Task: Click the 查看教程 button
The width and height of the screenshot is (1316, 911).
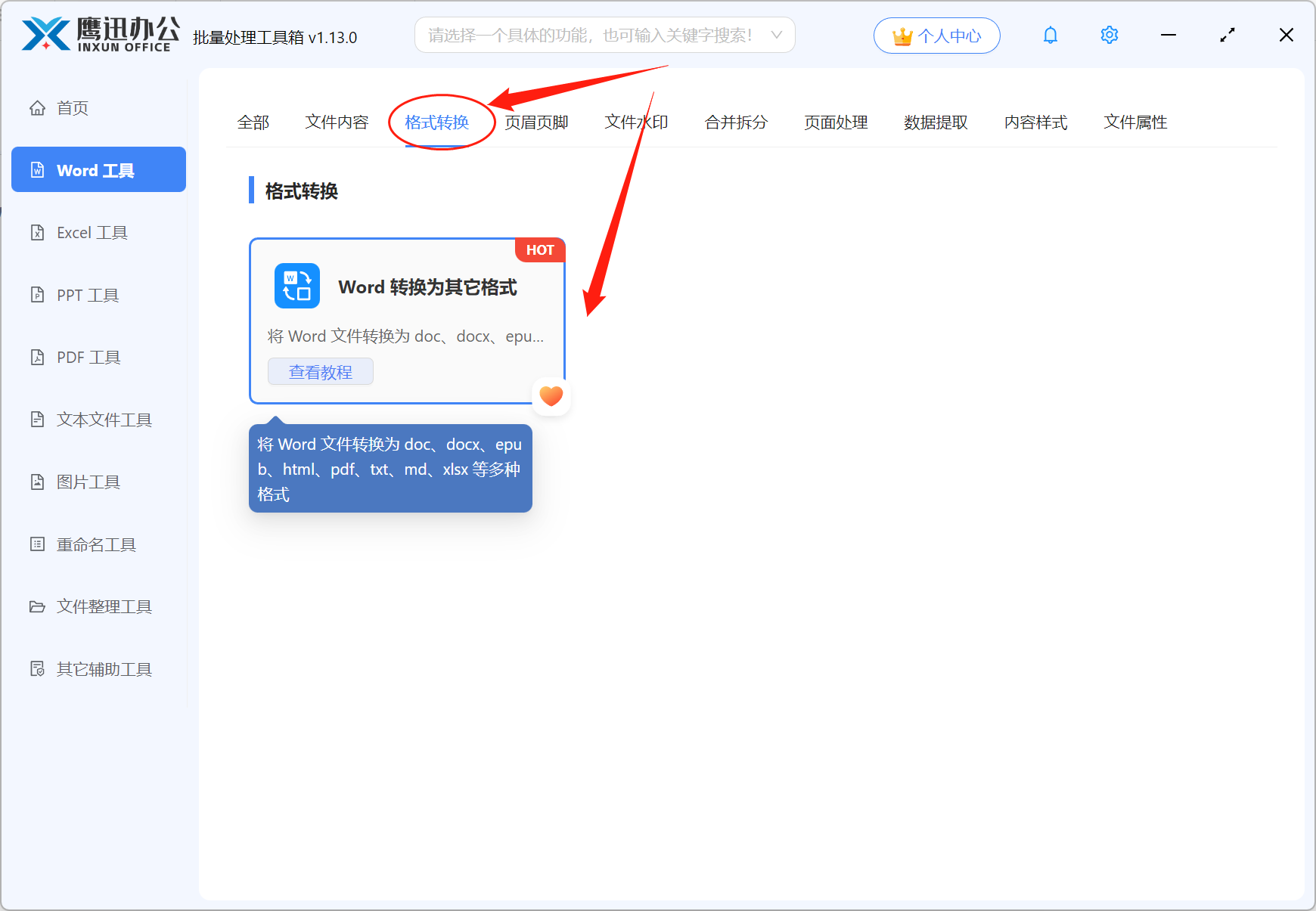Action: point(320,371)
